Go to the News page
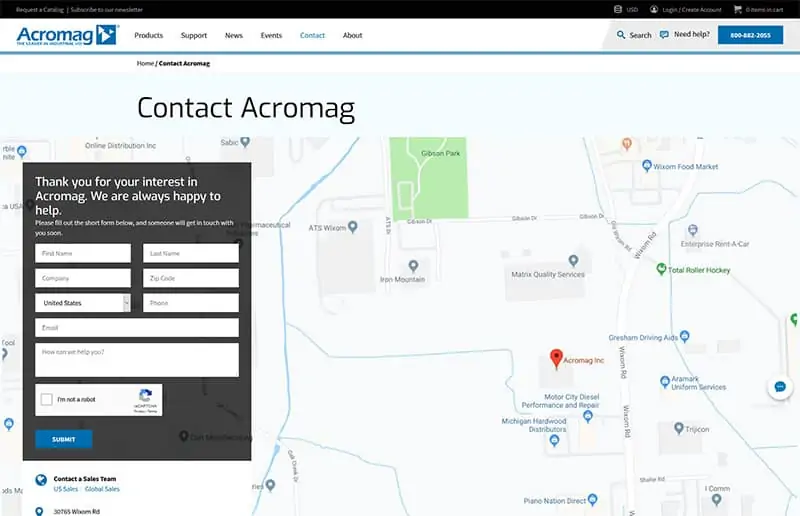 [x=234, y=35]
